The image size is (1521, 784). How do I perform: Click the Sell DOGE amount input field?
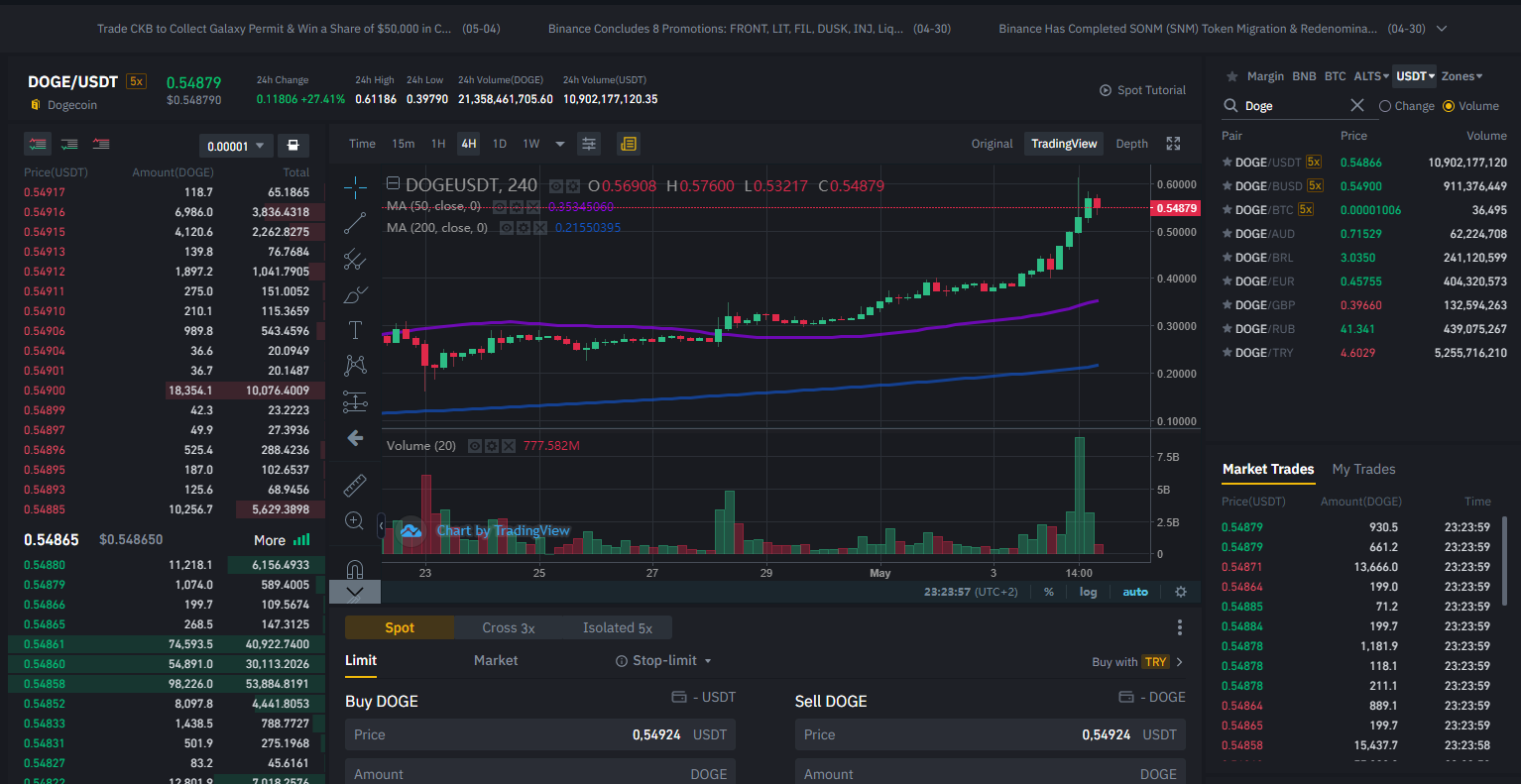[991, 773]
